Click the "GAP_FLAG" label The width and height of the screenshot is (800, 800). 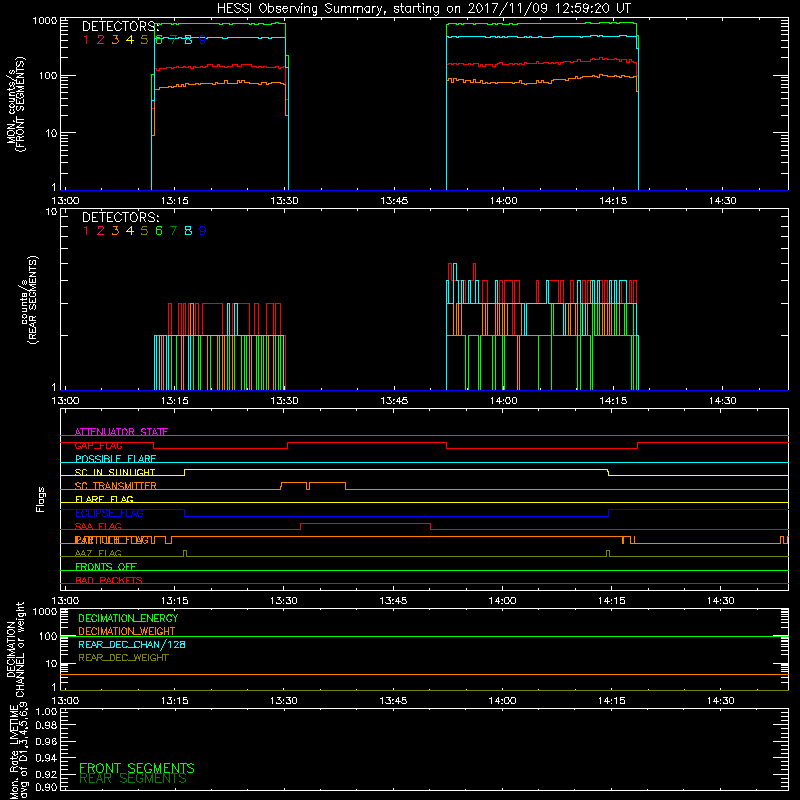[x=98, y=445]
